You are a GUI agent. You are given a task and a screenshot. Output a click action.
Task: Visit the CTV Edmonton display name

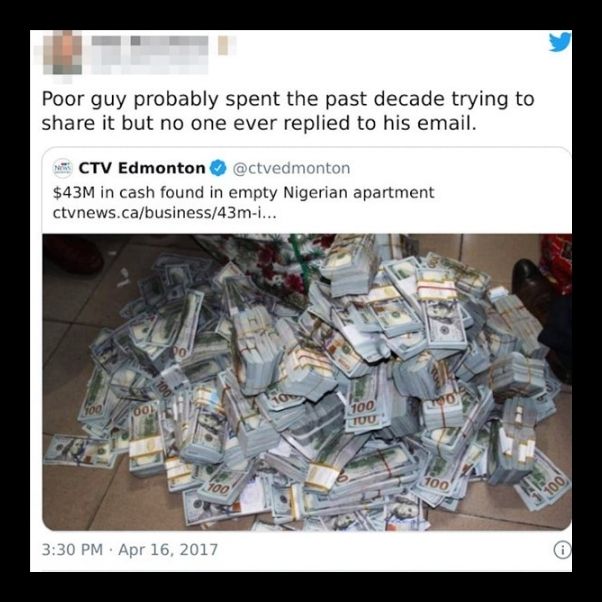[x=142, y=168]
